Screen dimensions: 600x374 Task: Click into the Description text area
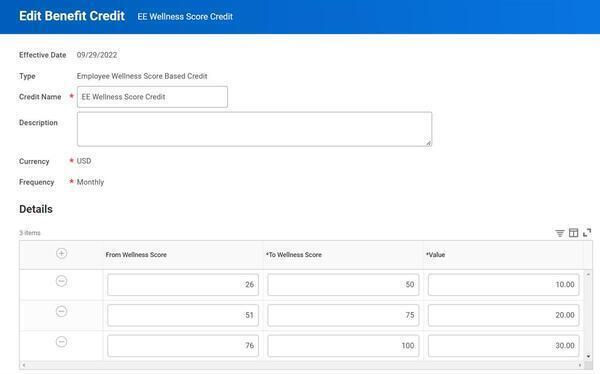pyautogui.click(x=254, y=129)
